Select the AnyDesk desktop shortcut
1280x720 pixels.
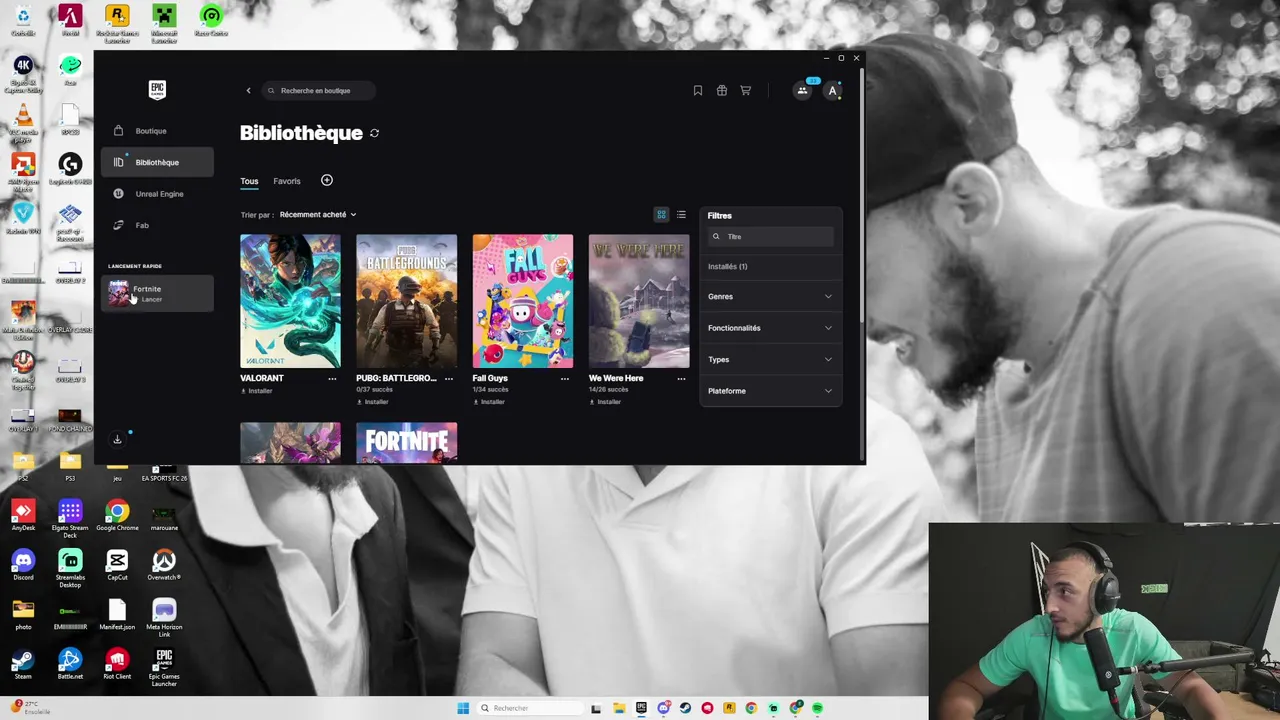tap(23, 516)
